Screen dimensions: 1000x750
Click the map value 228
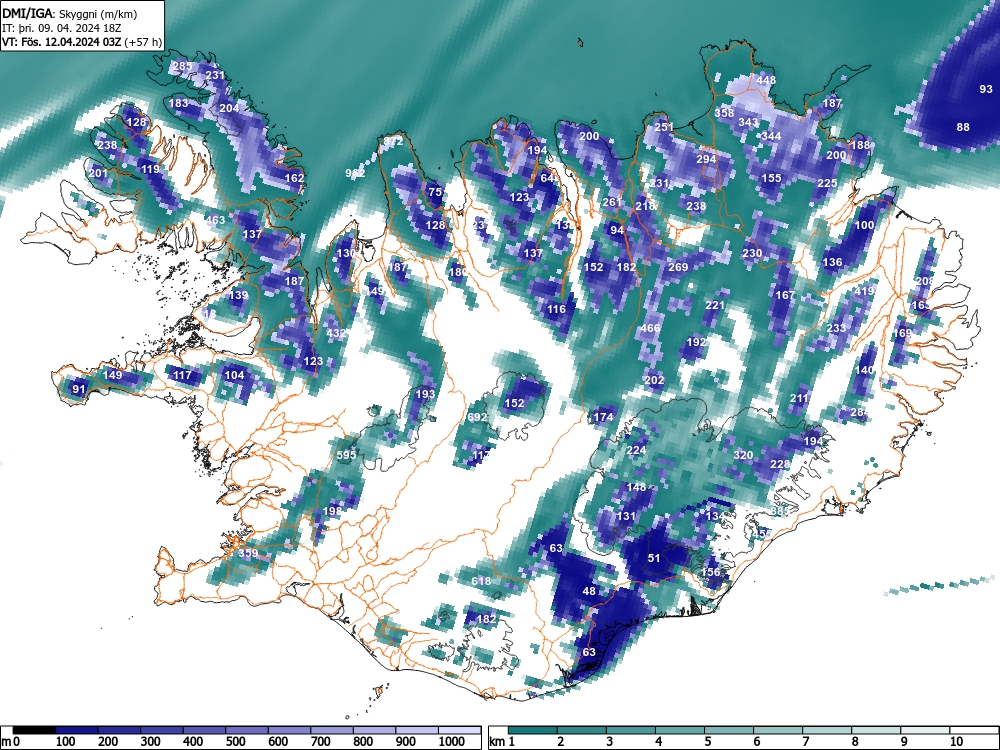[781, 464]
